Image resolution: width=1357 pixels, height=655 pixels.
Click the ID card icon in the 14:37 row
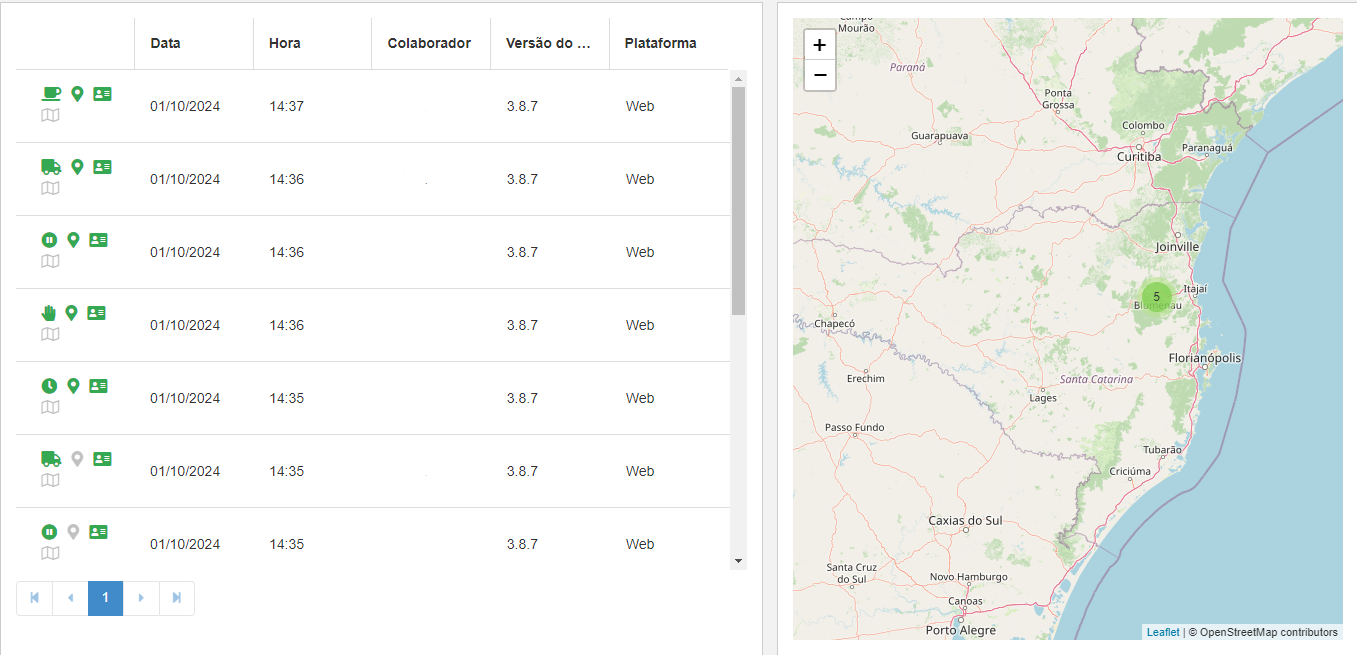[x=102, y=94]
